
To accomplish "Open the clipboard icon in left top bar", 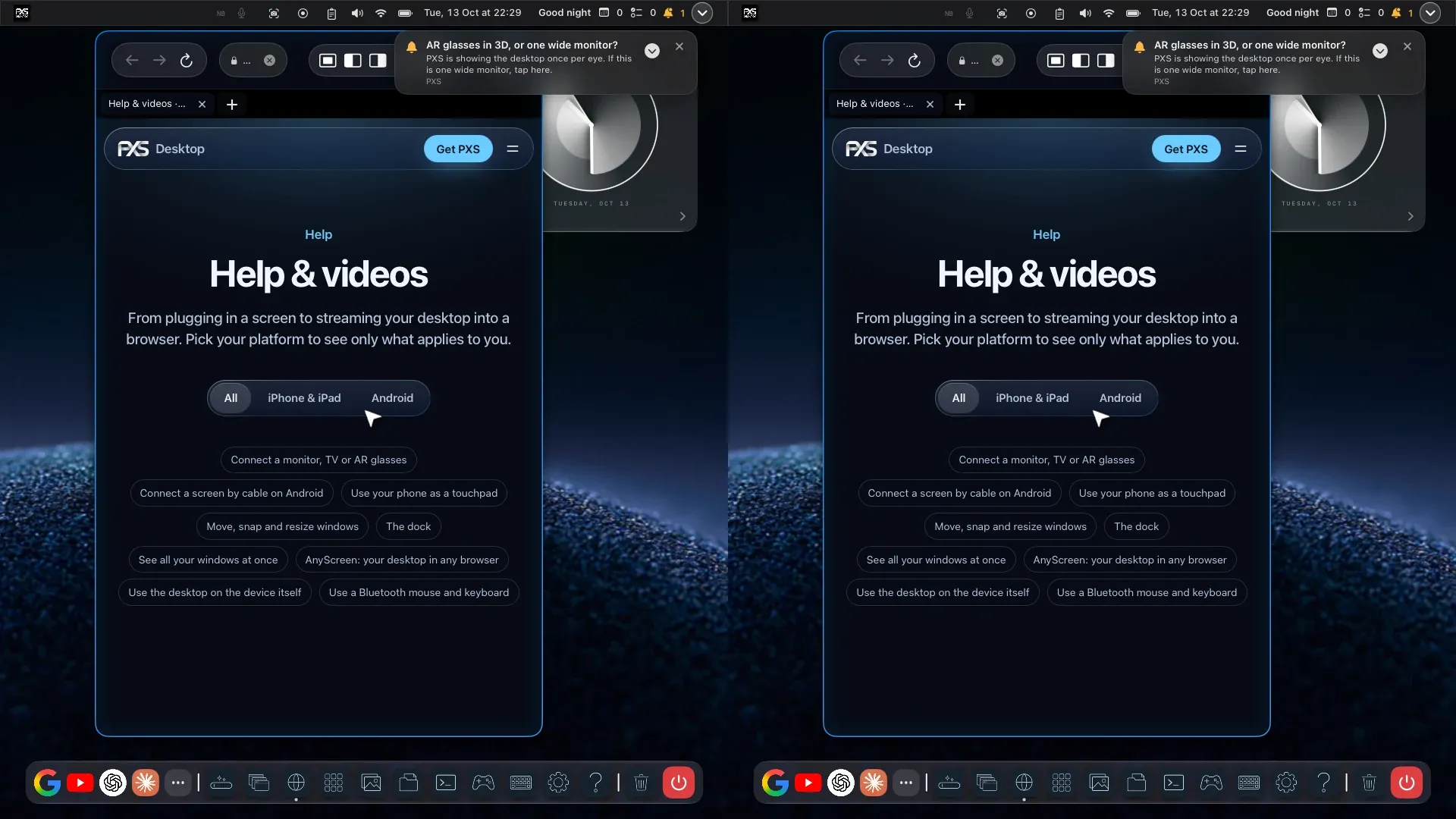I will tap(331, 13).
